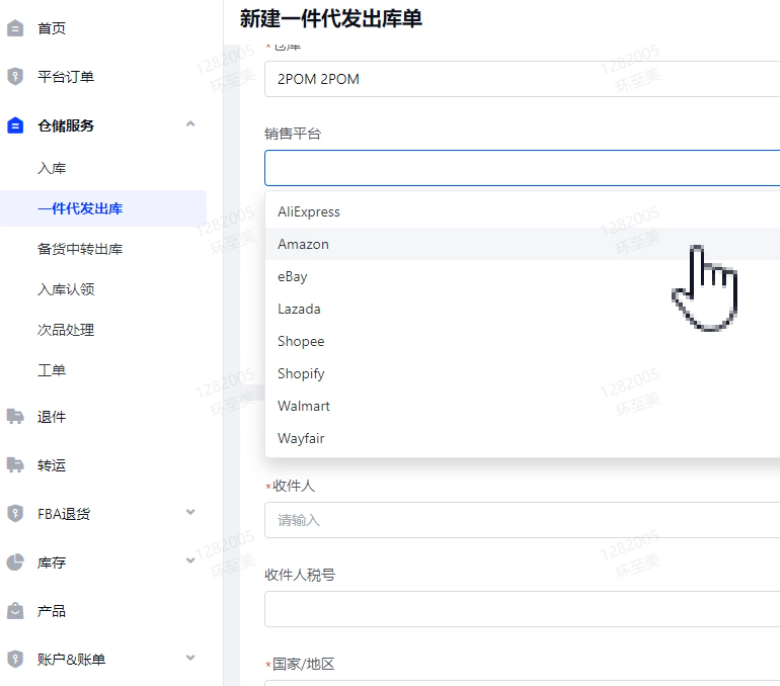Go to 工单 submenu

[51, 370]
